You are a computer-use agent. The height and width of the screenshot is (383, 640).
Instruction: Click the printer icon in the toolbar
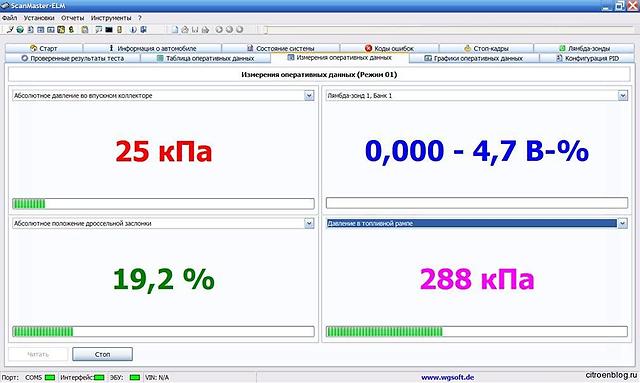tap(205, 29)
